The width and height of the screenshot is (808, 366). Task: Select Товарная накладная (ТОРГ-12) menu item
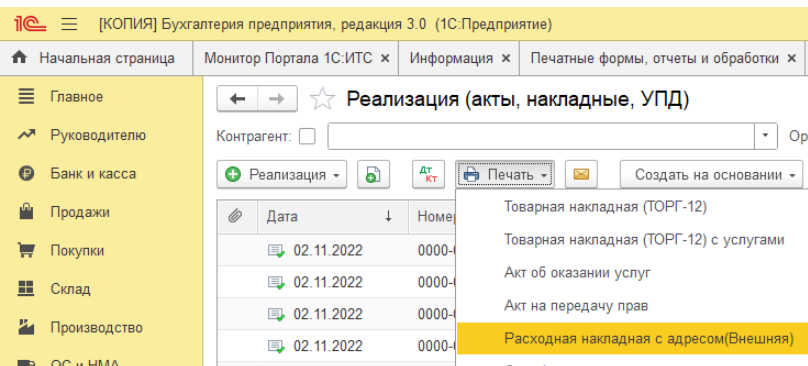pos(605,207)
